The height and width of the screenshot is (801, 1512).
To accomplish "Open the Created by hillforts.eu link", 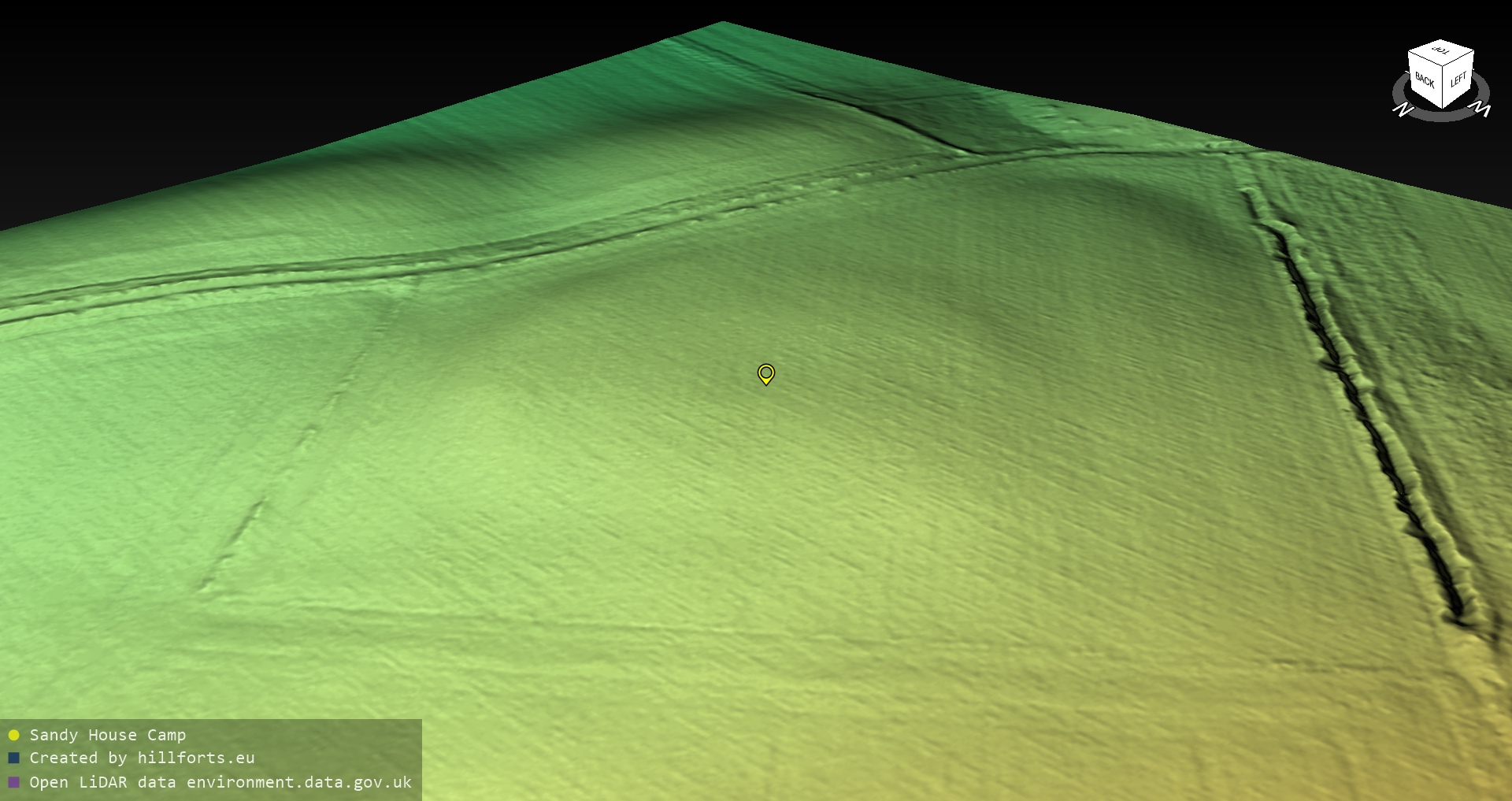I will (x=142, y=758).
